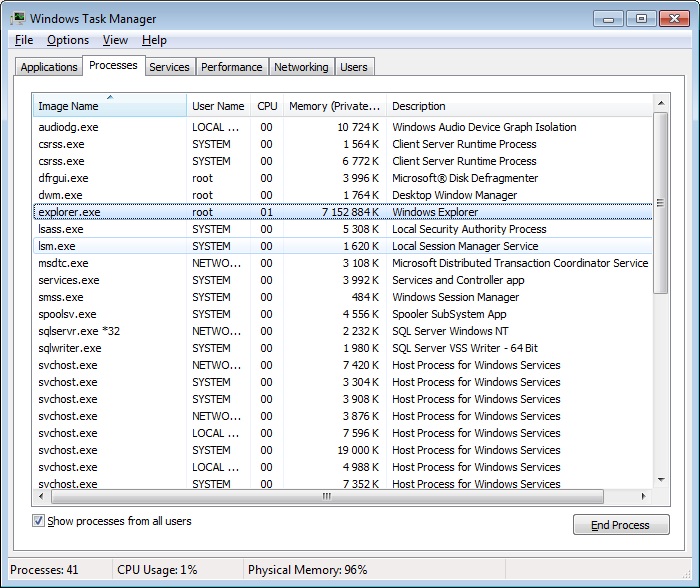Screen dimensions: 700x588
Task: Open the Help menu
Action: coord(154,40)
